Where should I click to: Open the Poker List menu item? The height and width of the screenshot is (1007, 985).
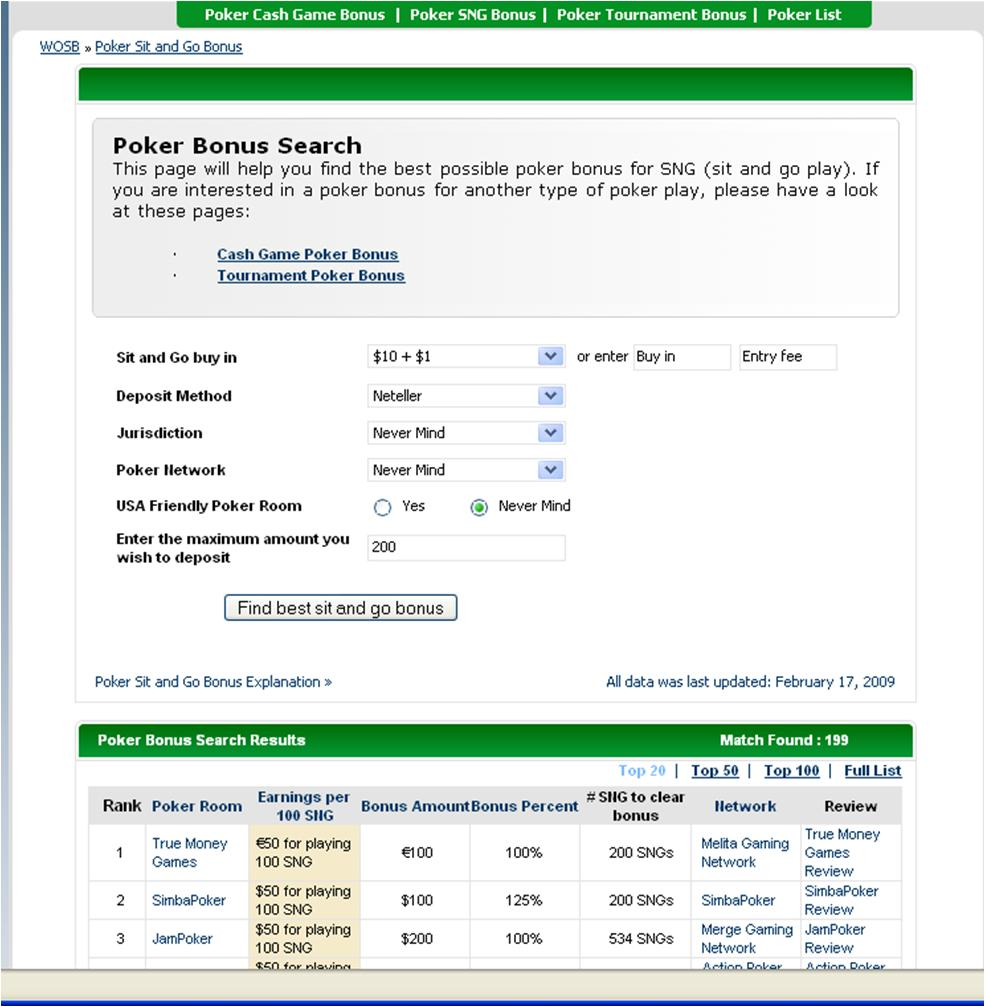(804, 15)
